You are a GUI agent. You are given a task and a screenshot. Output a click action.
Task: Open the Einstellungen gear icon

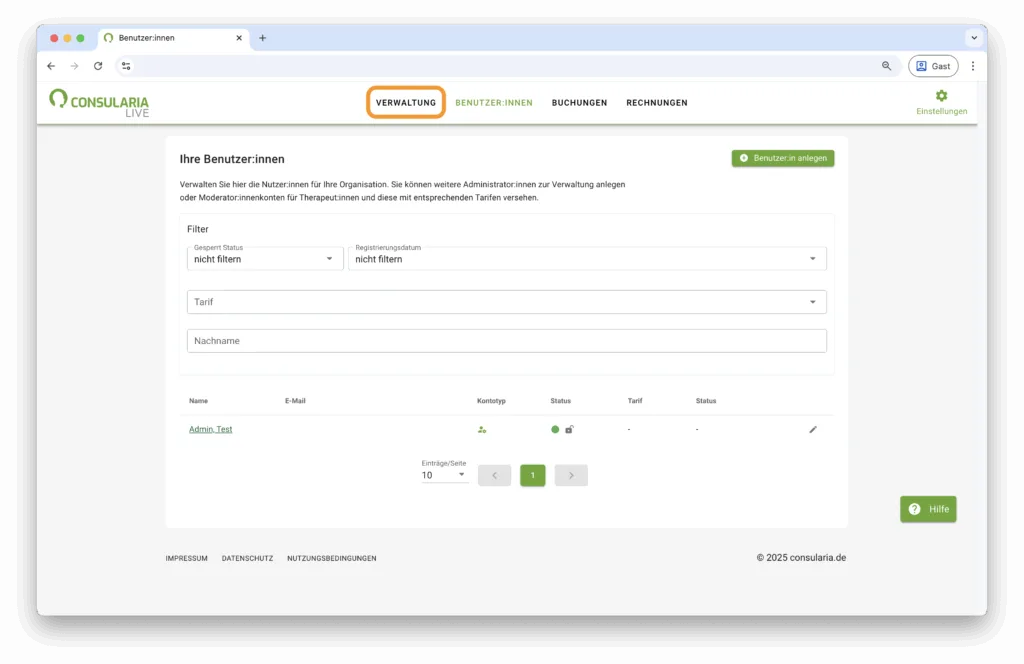941,96
